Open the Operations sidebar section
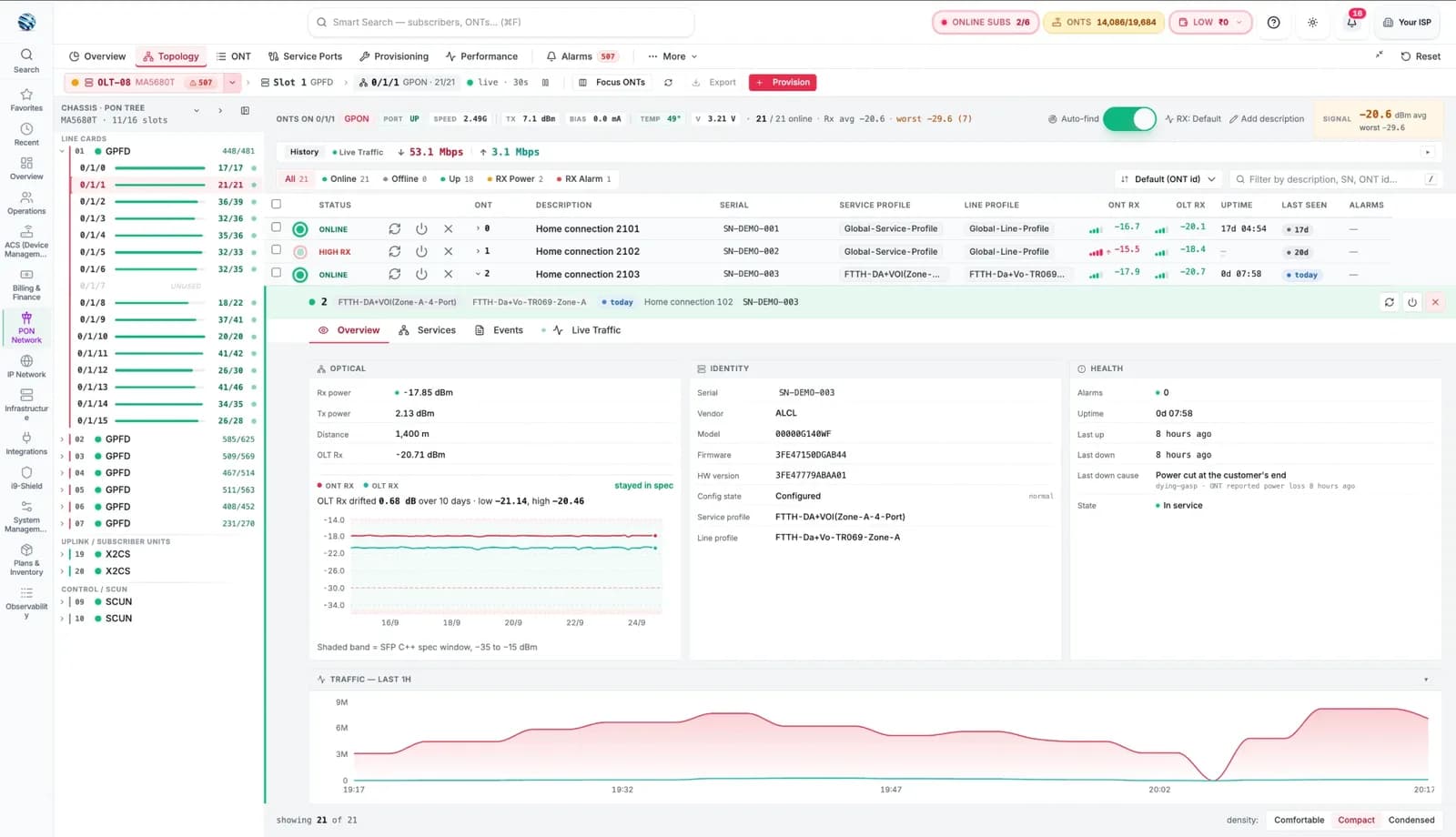Screen dimensions: 1456x837 click(26, 203)
